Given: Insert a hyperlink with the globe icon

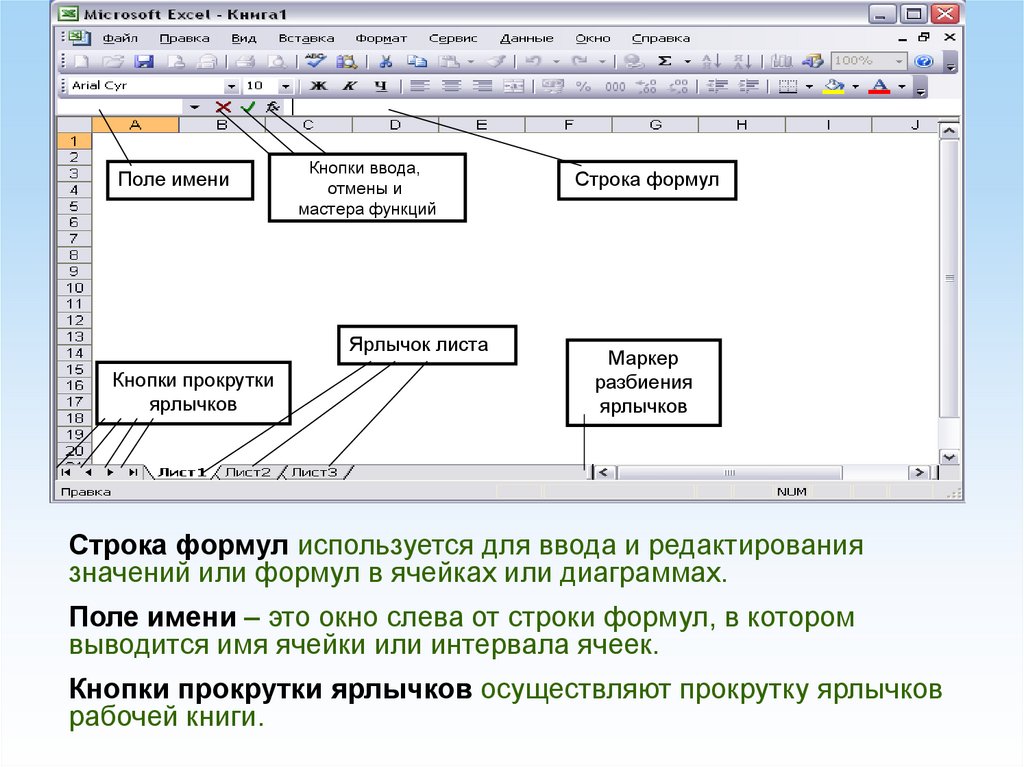Looking at the screenshot, I should (x=633, y=62).
